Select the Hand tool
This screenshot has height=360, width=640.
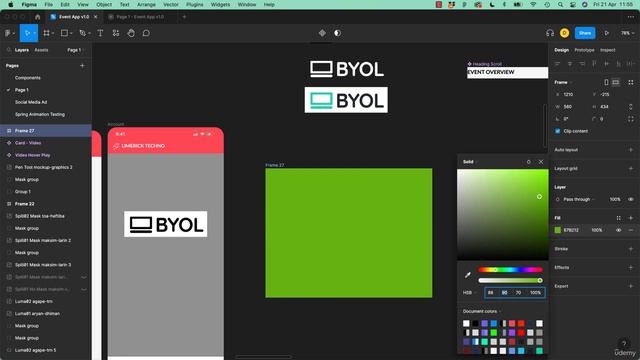pos(131,33)
